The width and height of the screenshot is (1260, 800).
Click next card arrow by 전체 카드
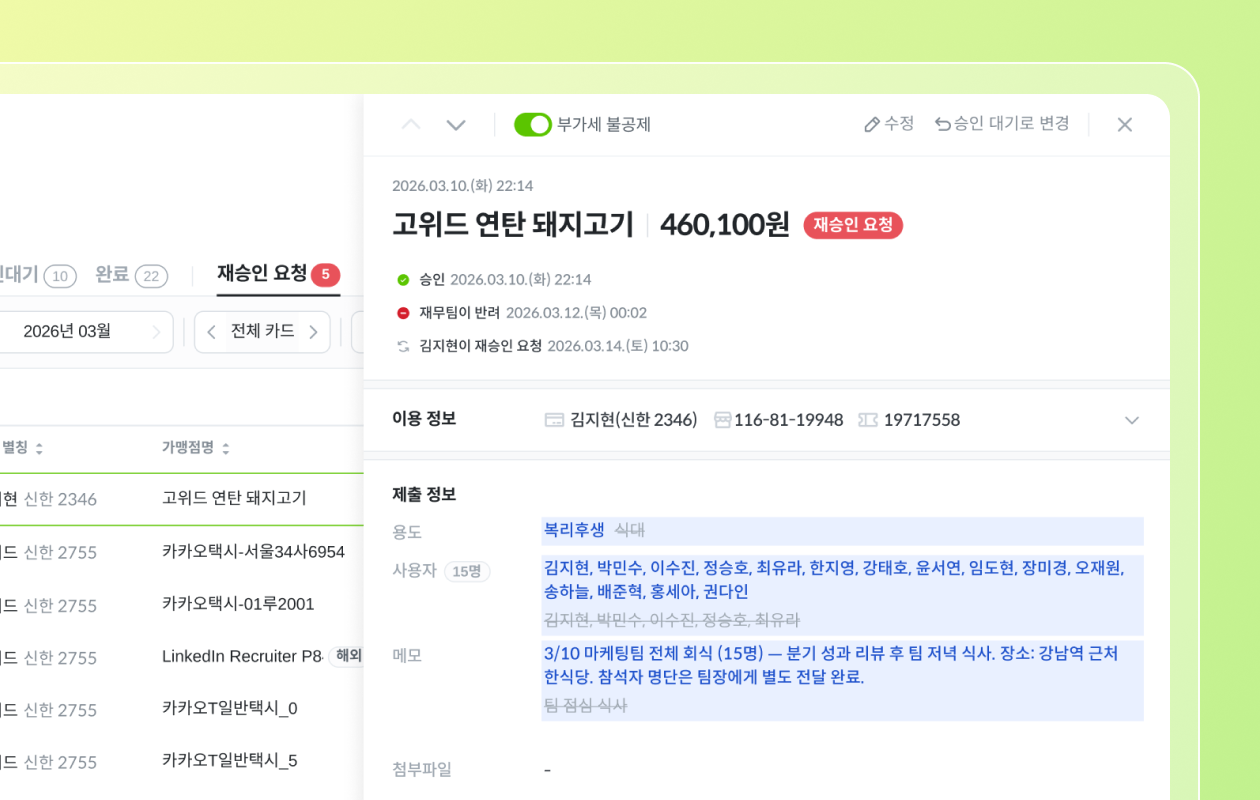tap(313, 332)
